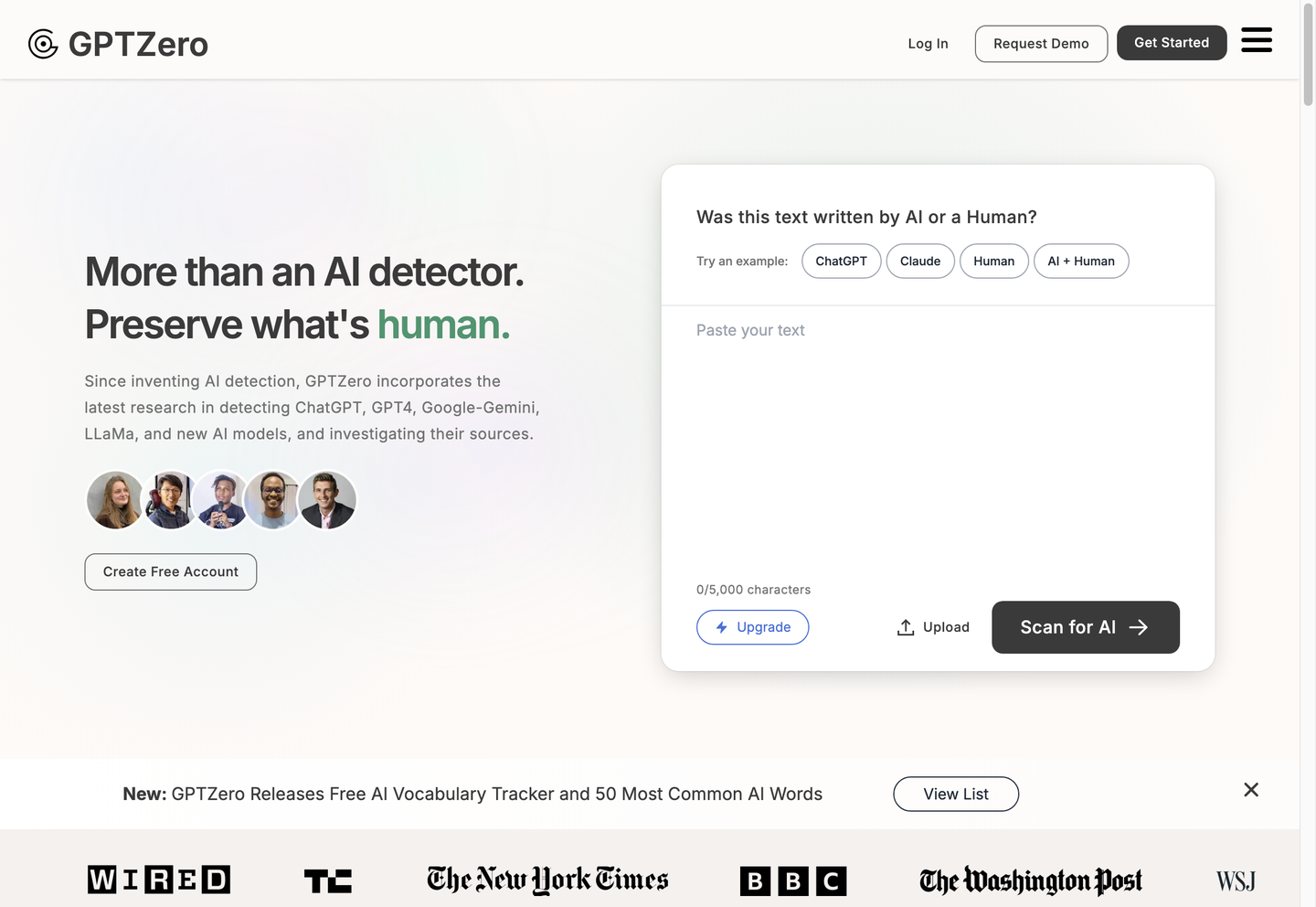Close the announcement banner
1316x907 pixels.
click(x=1250, y=790)
